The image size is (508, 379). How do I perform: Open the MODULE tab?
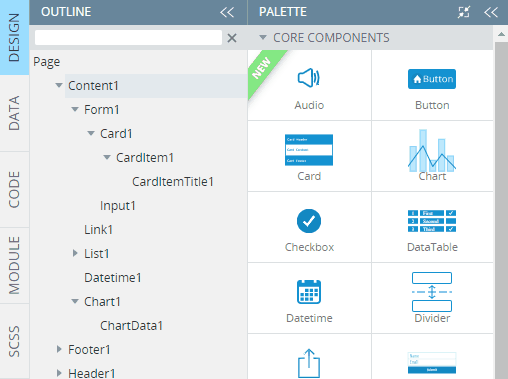(x=14, y=265)
